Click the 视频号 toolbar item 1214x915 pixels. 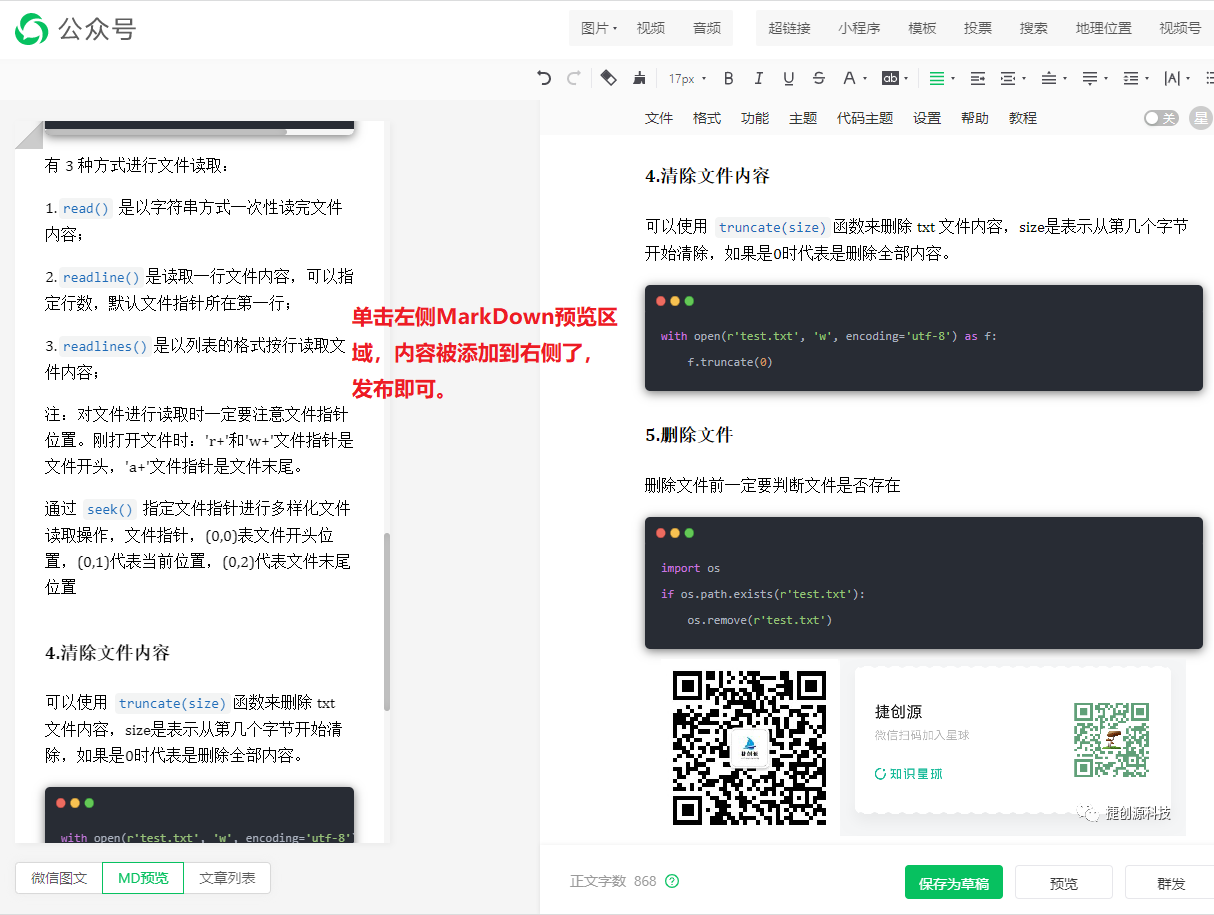click(1180, 28)
